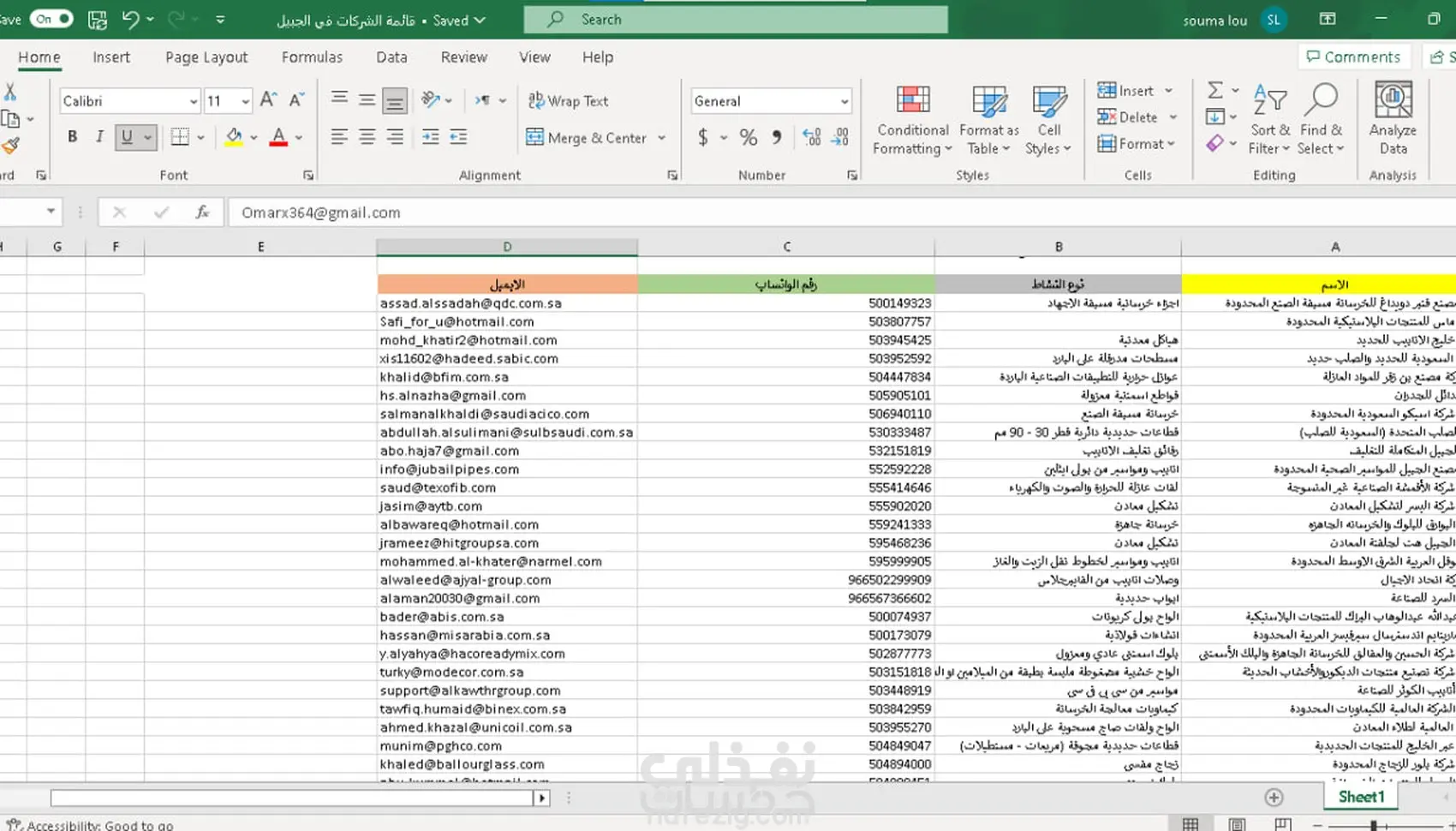Select the Sheet1 tab

click(1361, 797)
